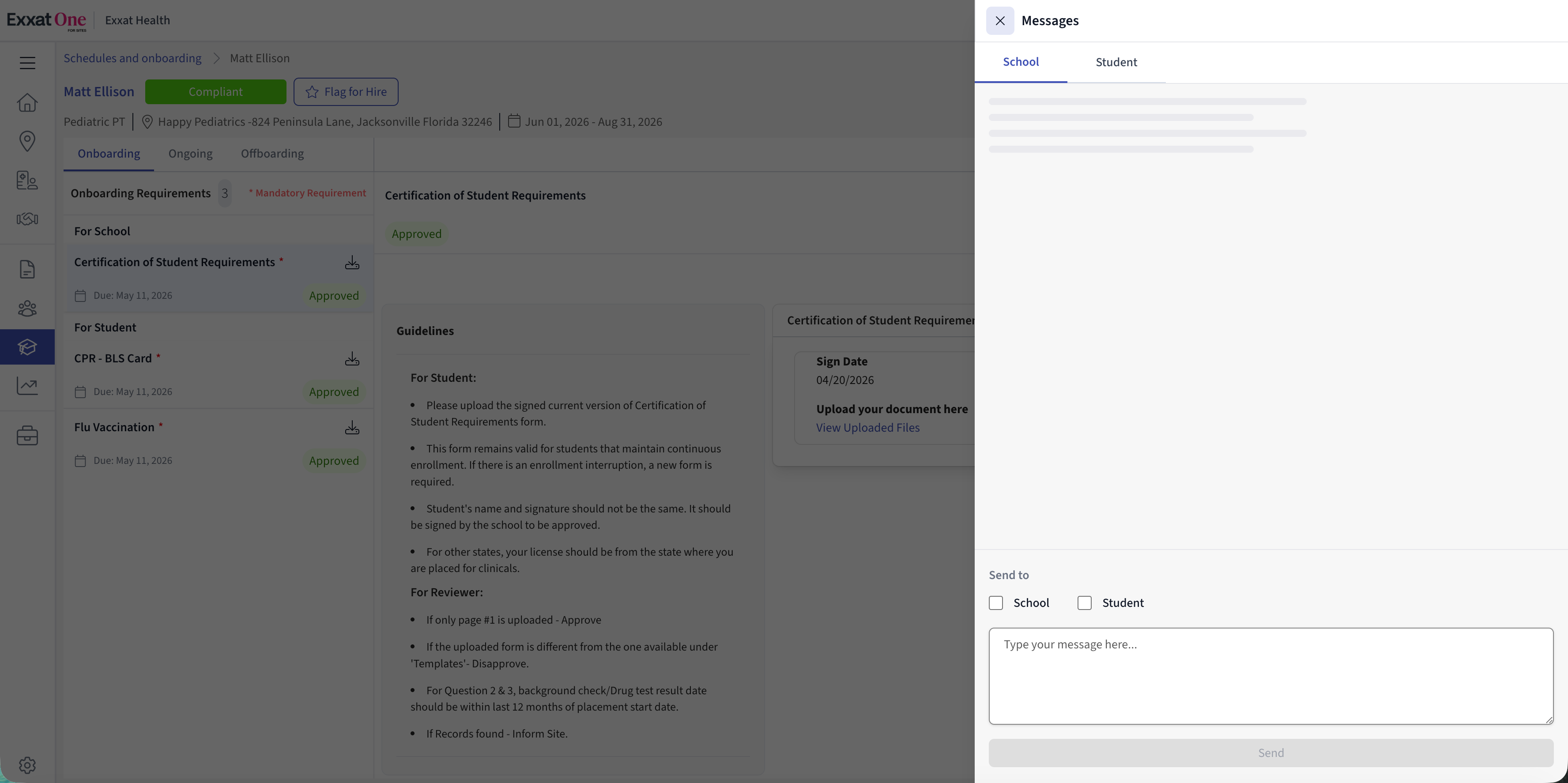Image resolution: width=1568 pixels, height=783 pixels.
Task: Click Matt Ellison name link
Action: (x=98, y=92)
